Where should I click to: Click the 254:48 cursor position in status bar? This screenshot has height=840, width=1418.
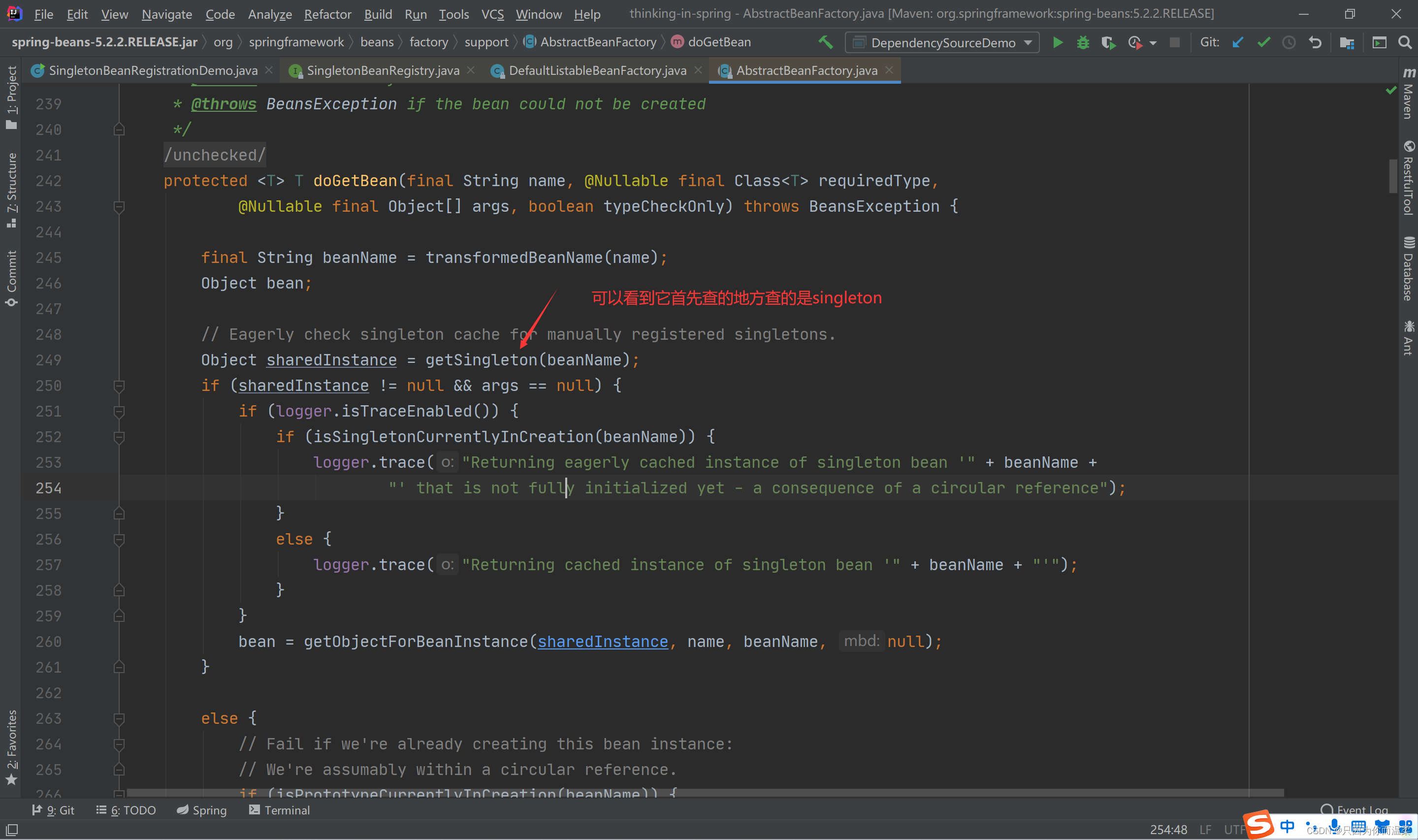1168,829
